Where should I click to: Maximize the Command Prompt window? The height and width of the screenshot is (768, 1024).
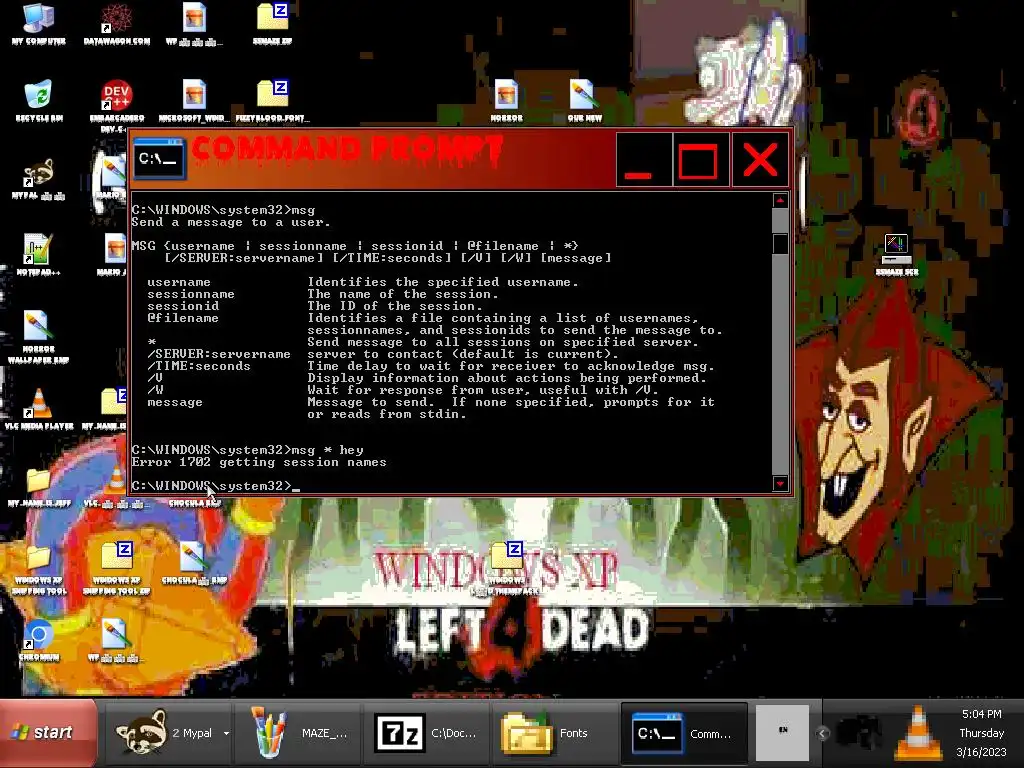click(x=701, y=160)
